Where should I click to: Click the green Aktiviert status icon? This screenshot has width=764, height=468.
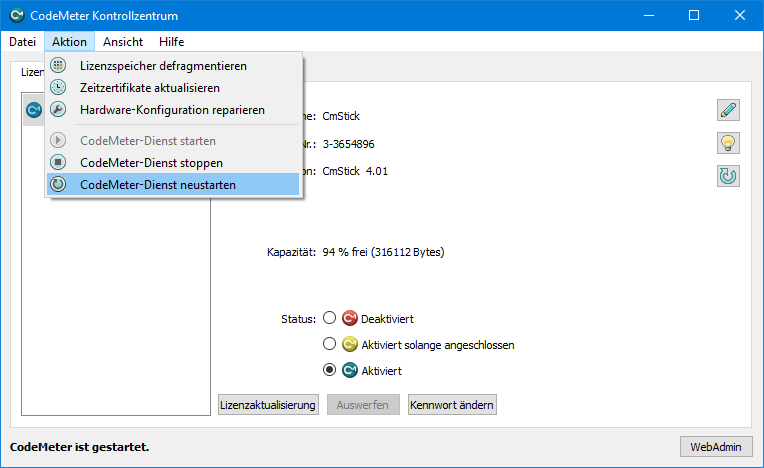tap(350, 370)
